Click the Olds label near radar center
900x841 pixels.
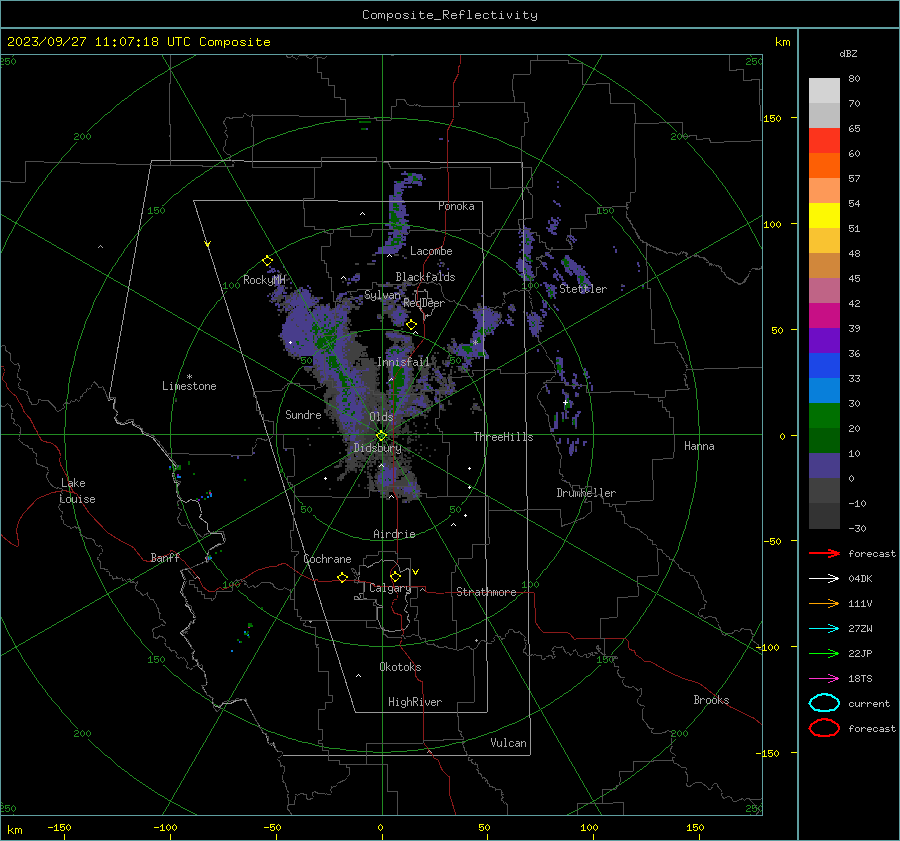381,417
